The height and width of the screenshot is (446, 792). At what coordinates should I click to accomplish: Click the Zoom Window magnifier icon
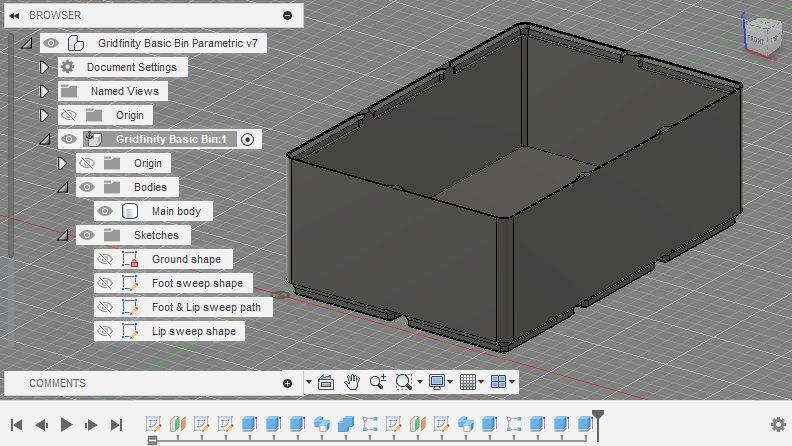point(404,382)
